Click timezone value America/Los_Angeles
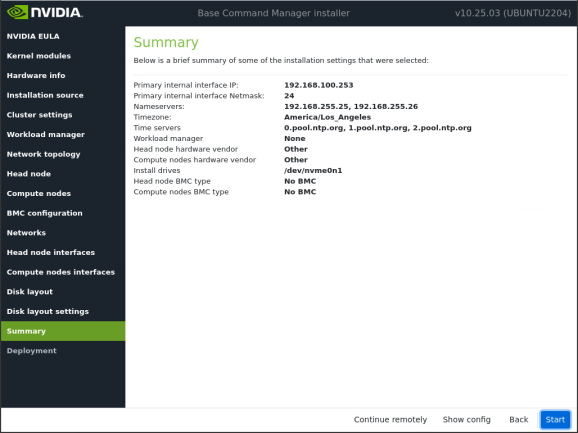The height and width of the screenshot is (433, 578). 327,117
